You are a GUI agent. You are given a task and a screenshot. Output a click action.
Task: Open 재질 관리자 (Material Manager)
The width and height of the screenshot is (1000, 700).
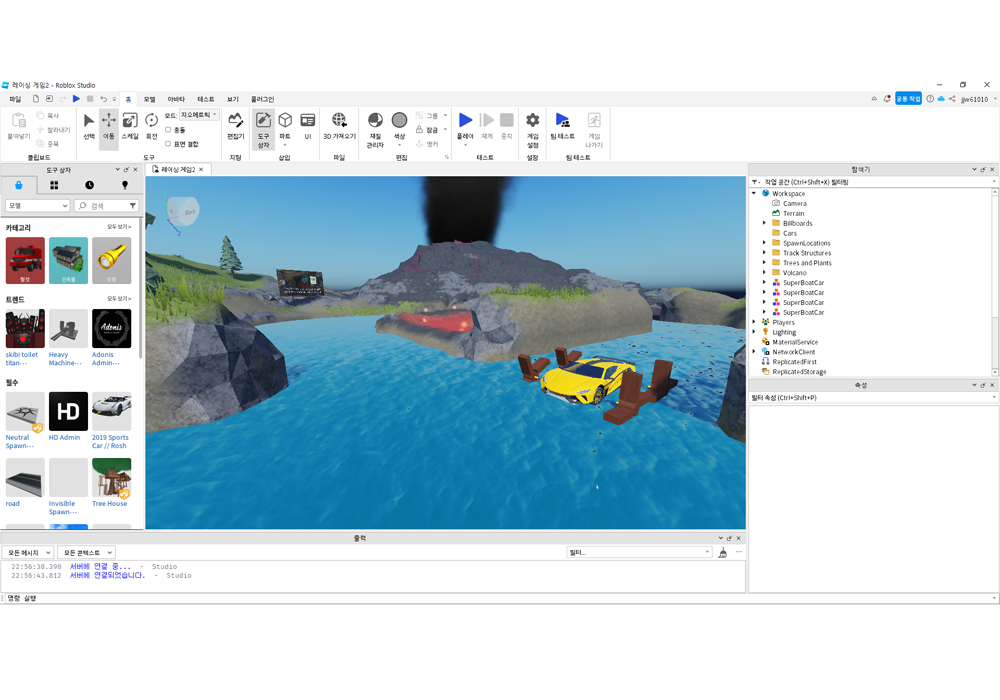pos(375,129)
